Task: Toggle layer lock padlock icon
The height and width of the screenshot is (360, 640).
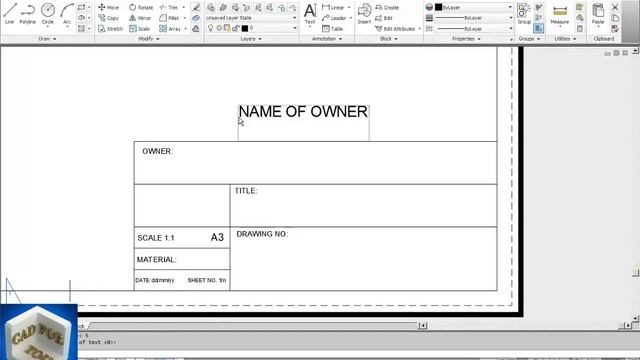Action: 236,28
